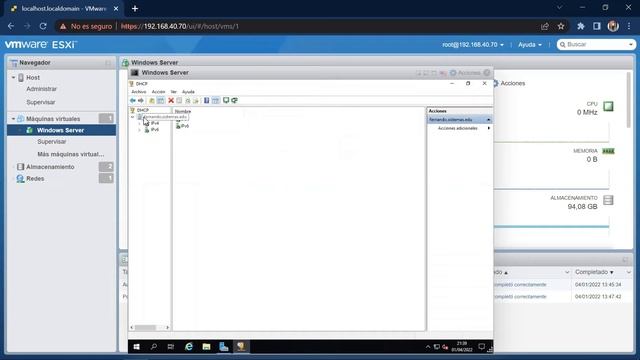Viewport: 640px width, 360px height.
Task: Open the browser extensions puzzle icon
Action: pyautogui.click(x=581, y=26)
